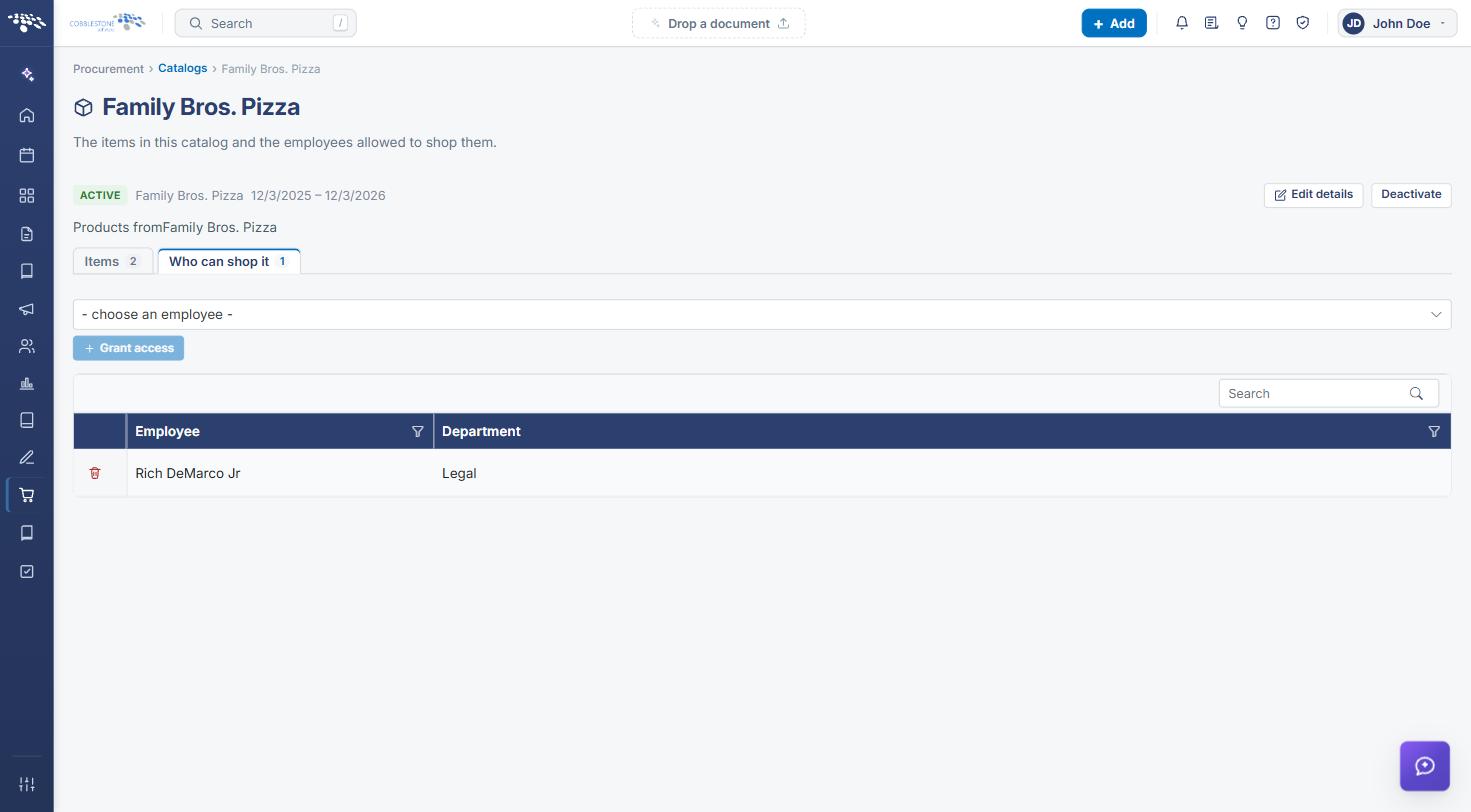Open the calendar sidebar icon

pyautogui.click(x=27, y=155)
